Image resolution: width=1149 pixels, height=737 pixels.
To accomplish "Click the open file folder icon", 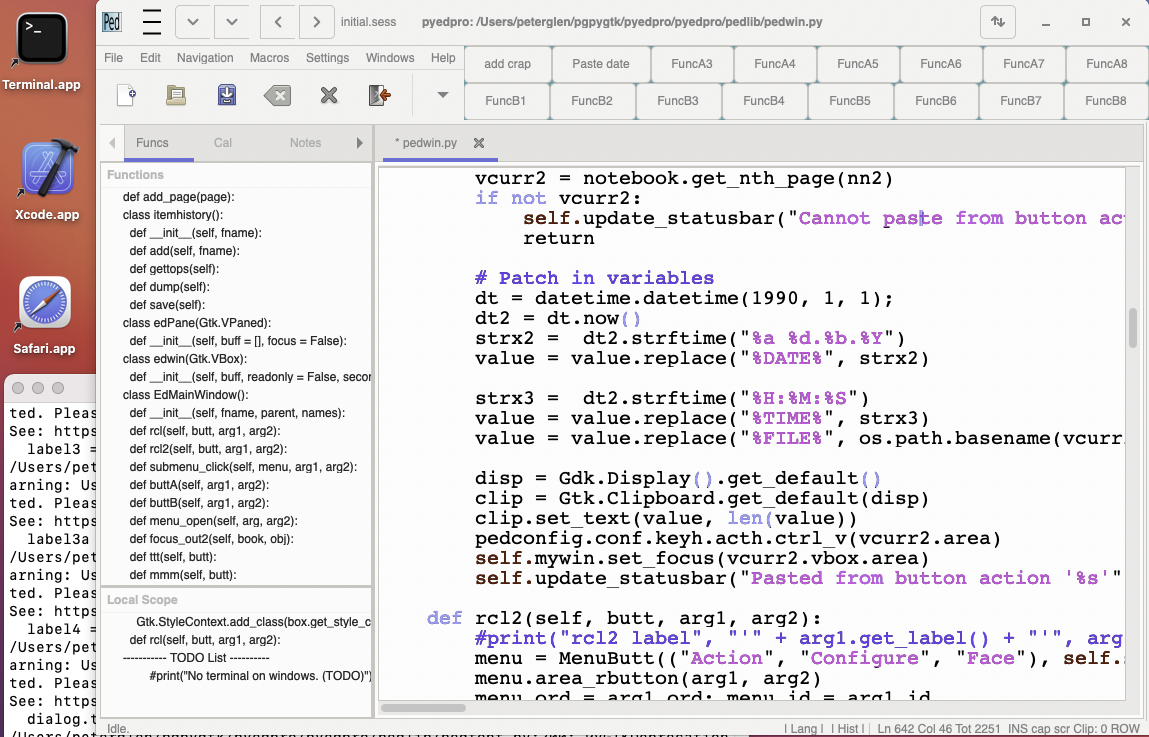I will coord(176,95).
